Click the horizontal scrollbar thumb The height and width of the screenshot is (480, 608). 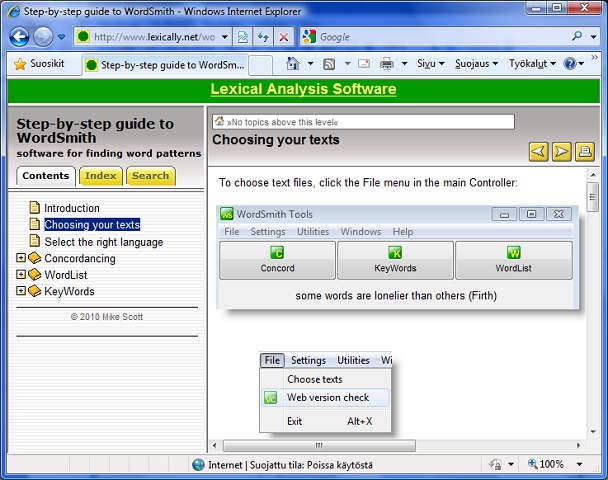[320, 445]
